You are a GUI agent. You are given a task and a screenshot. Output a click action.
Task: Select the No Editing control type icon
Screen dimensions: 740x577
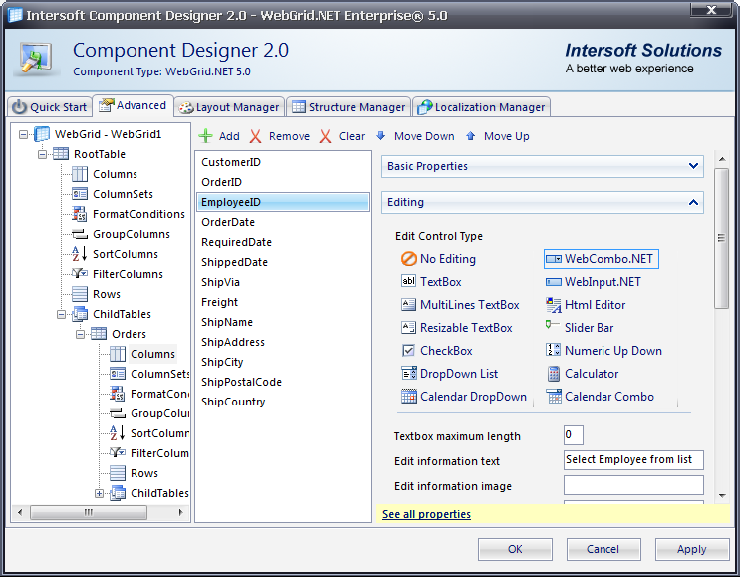click(408, 259)
